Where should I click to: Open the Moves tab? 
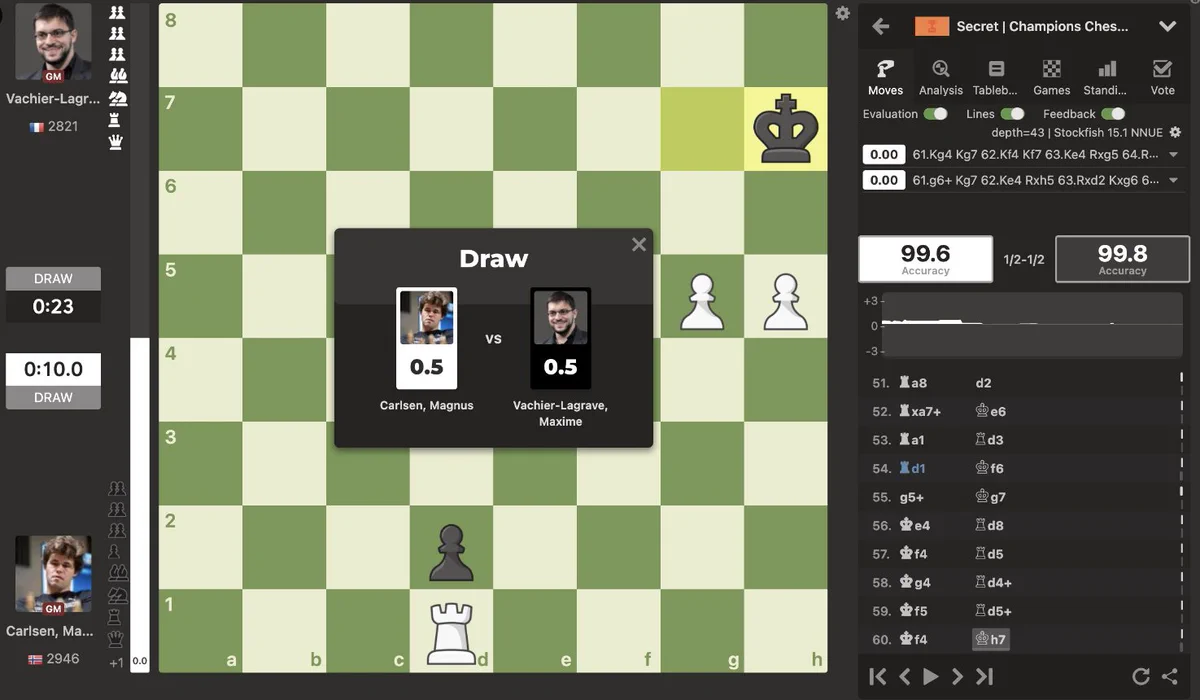[885, 77]
